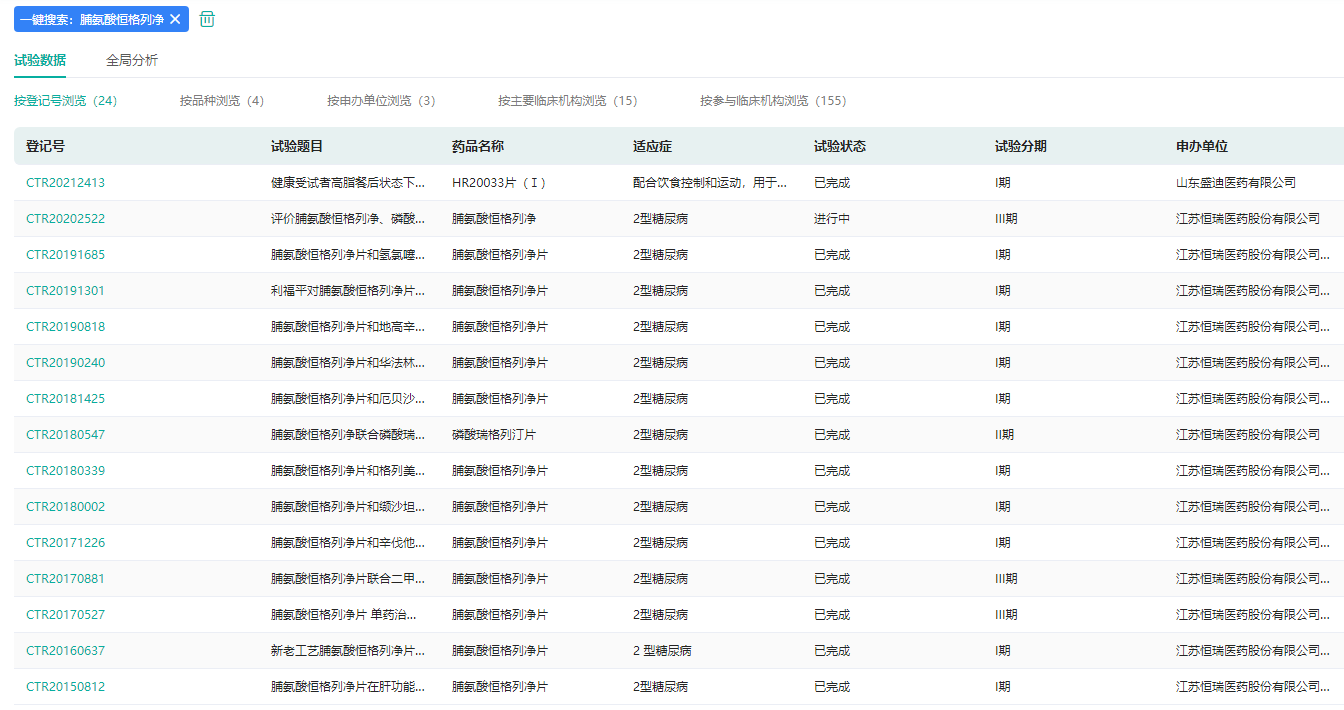The height and width of the screenshot is (710, 1344).
Task: Open registration link CTR20212413
Action: (x=65, y=183)
